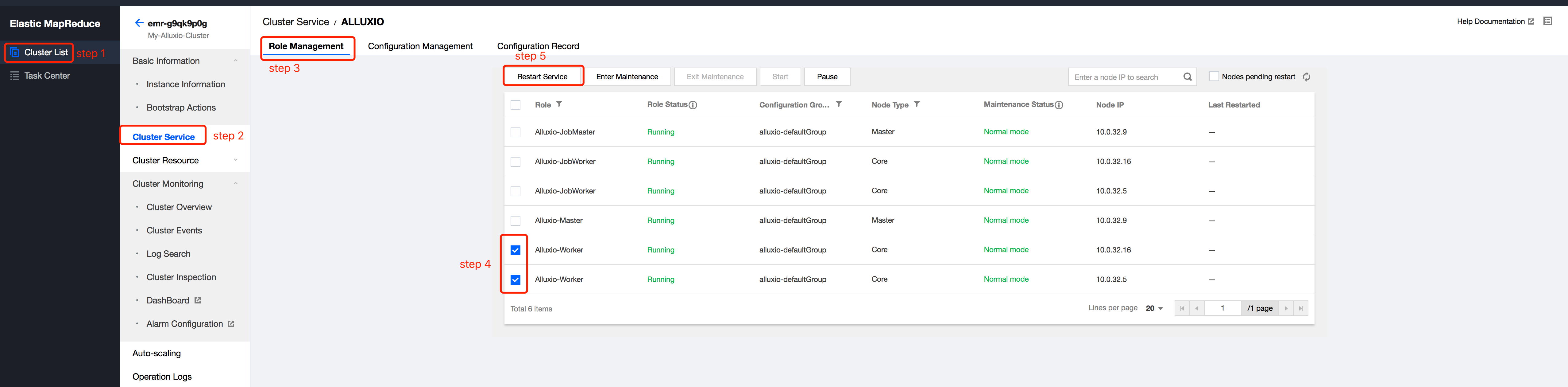Click the Restart Service button

(542, 77)
